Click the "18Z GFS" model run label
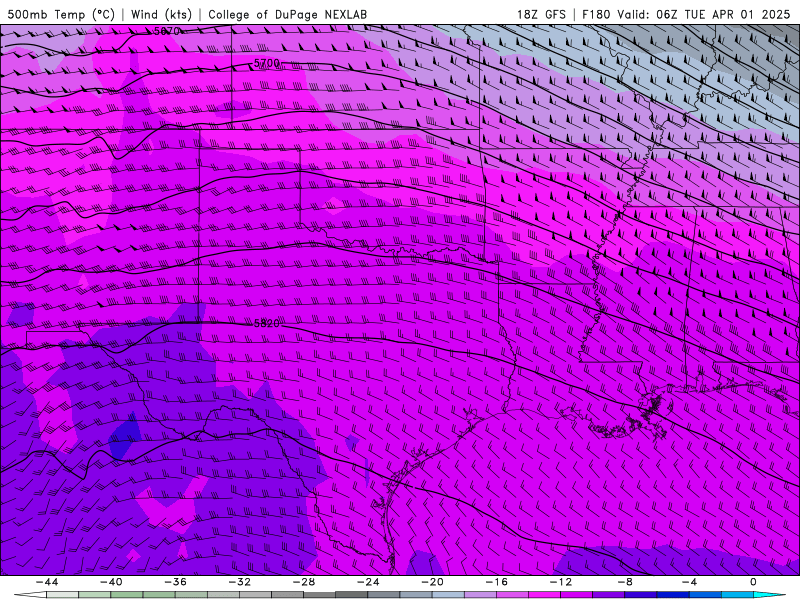The height and width of the screenshot is (600, 800). pyautogui.click(x=541, y=14)
